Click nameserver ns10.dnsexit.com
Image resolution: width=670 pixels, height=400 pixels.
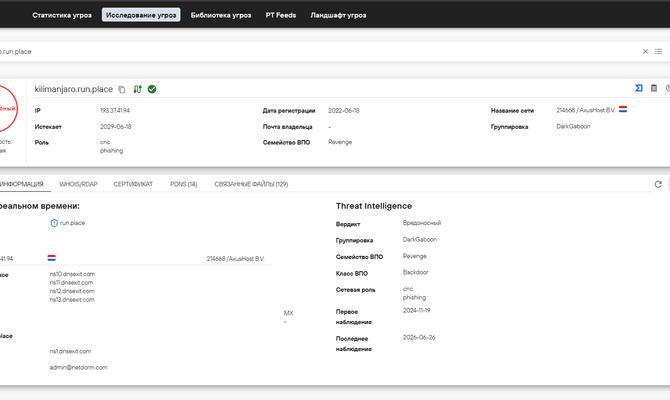72,274
